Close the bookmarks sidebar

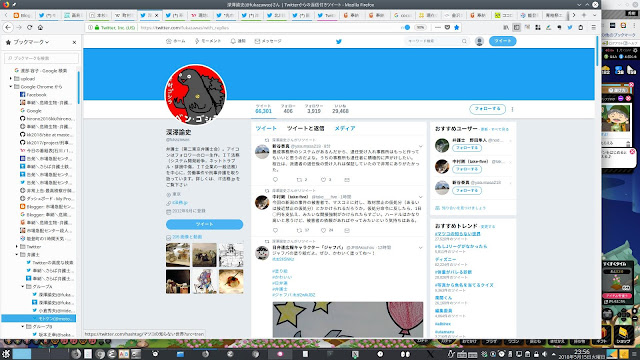click(74, 42)
